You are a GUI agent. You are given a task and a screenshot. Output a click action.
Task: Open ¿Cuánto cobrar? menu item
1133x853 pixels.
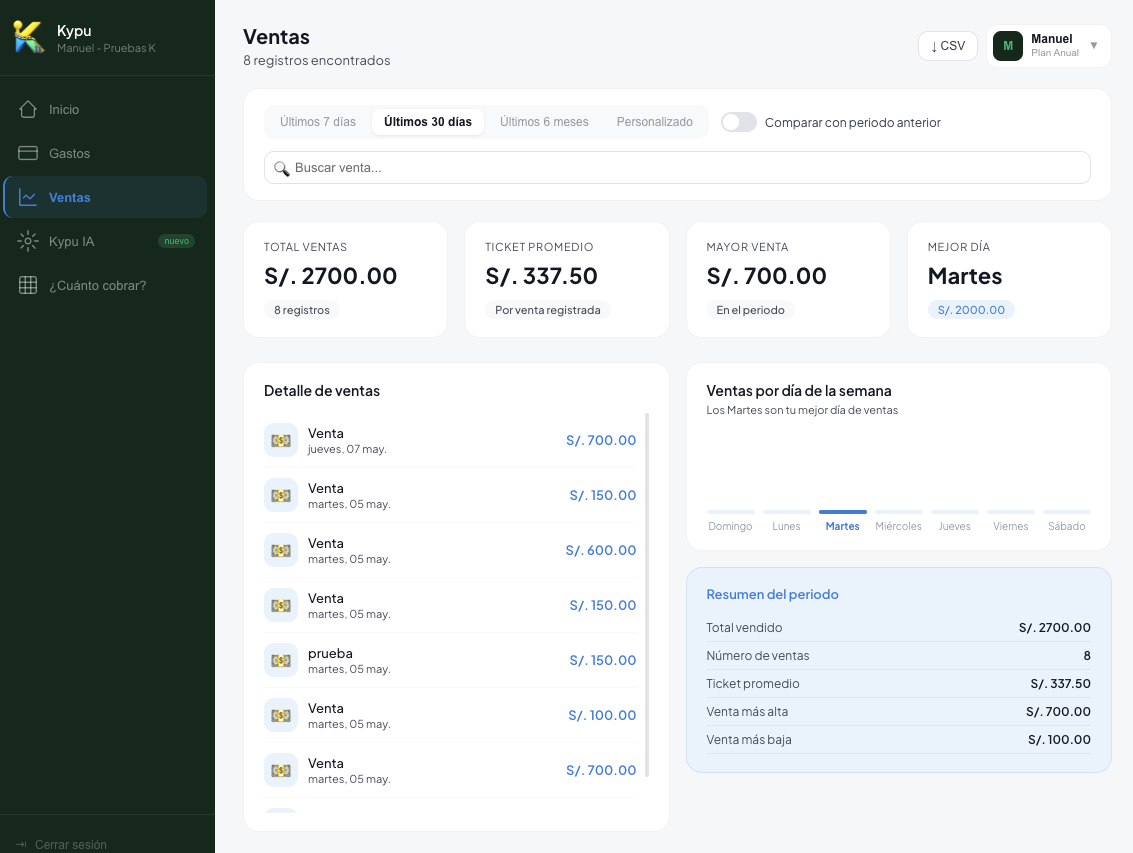coord(105,286)
